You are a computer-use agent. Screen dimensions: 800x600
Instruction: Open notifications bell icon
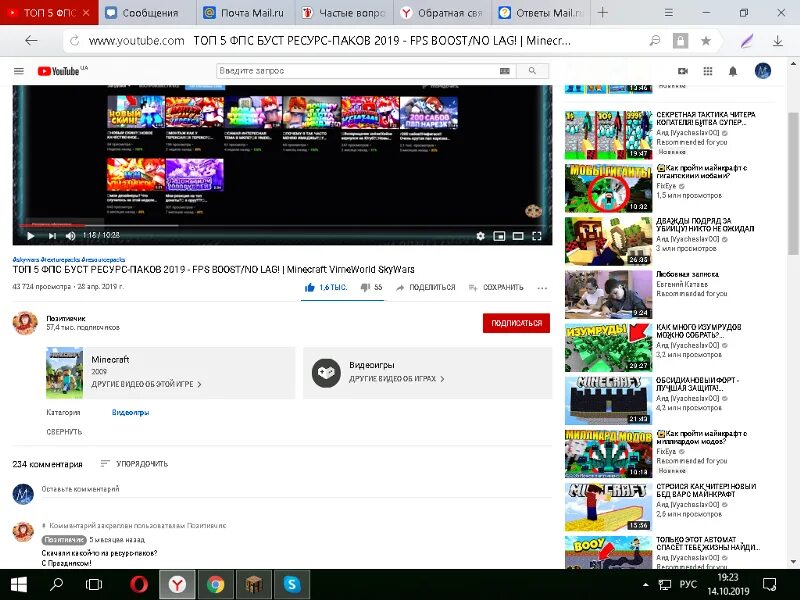pos(733,71)
